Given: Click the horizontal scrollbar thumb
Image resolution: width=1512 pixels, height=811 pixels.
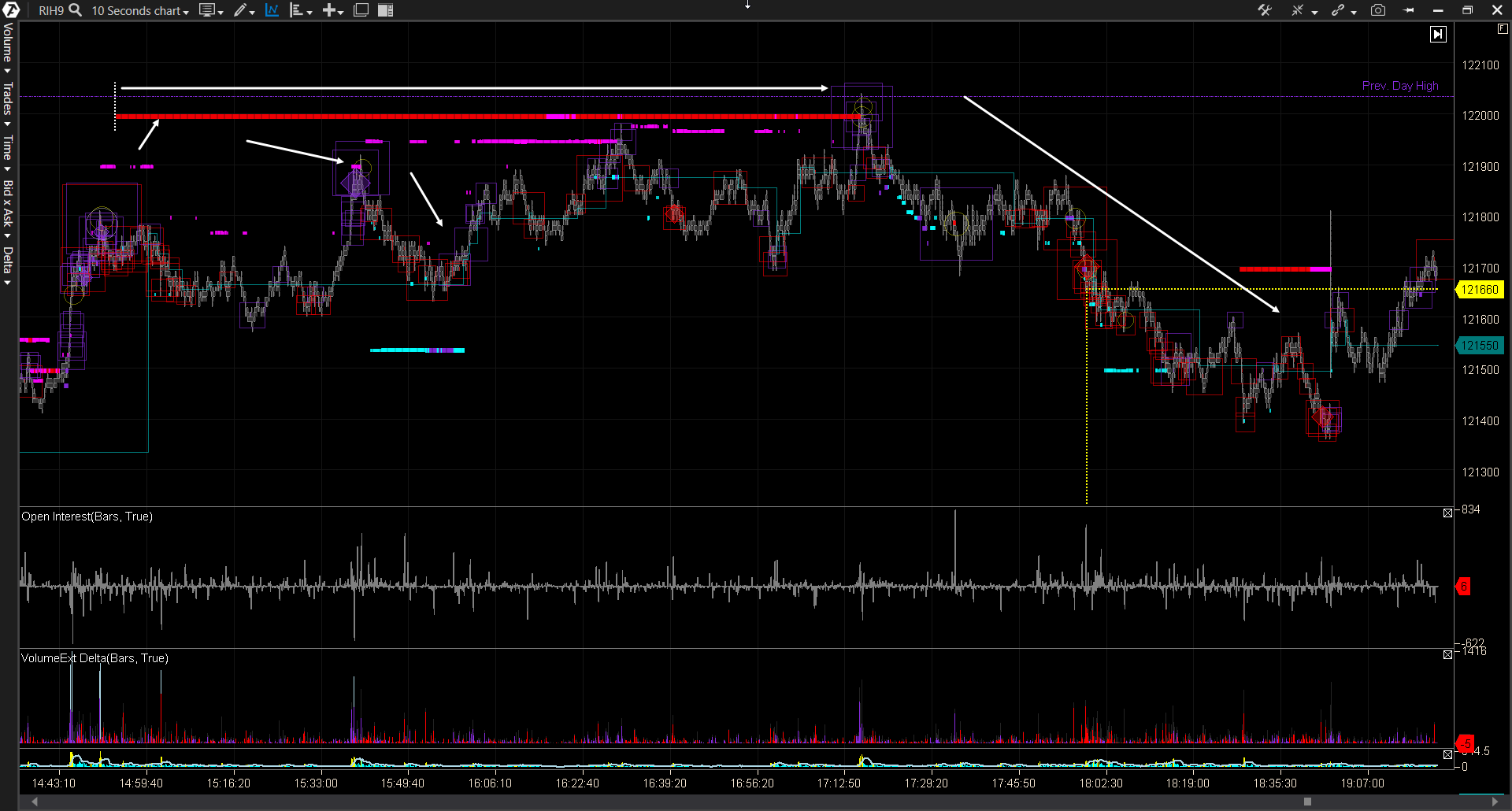Looking at the screenshot, I should (1307, 802).
